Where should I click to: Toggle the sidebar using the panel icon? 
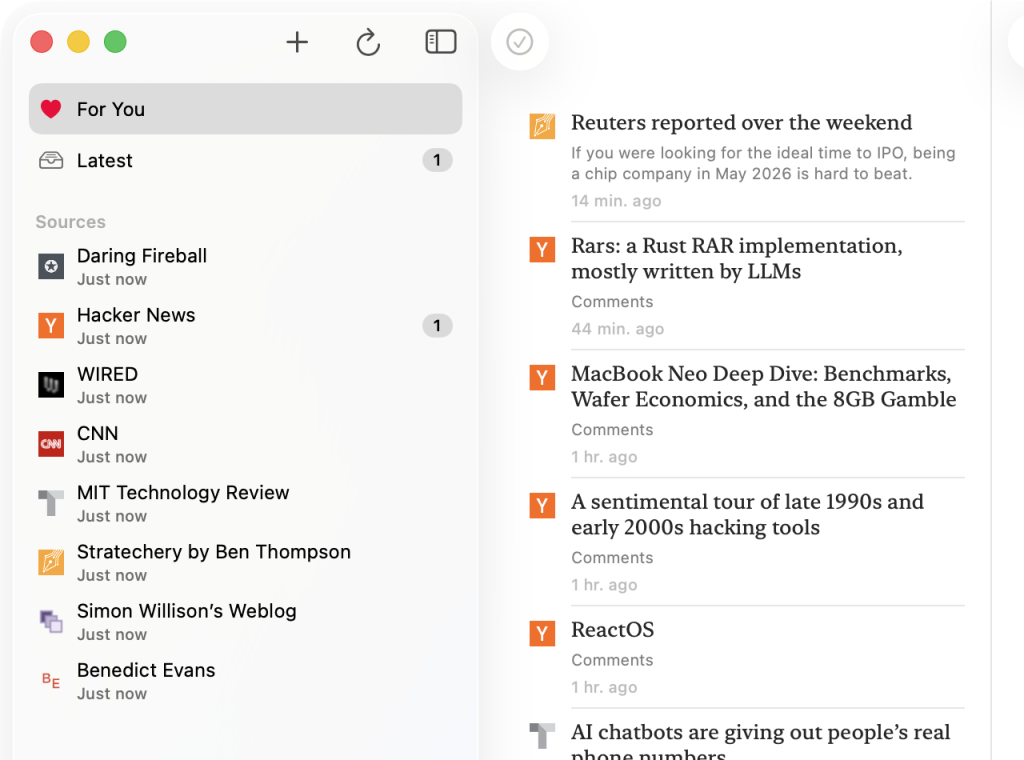[x=441, y=42]
